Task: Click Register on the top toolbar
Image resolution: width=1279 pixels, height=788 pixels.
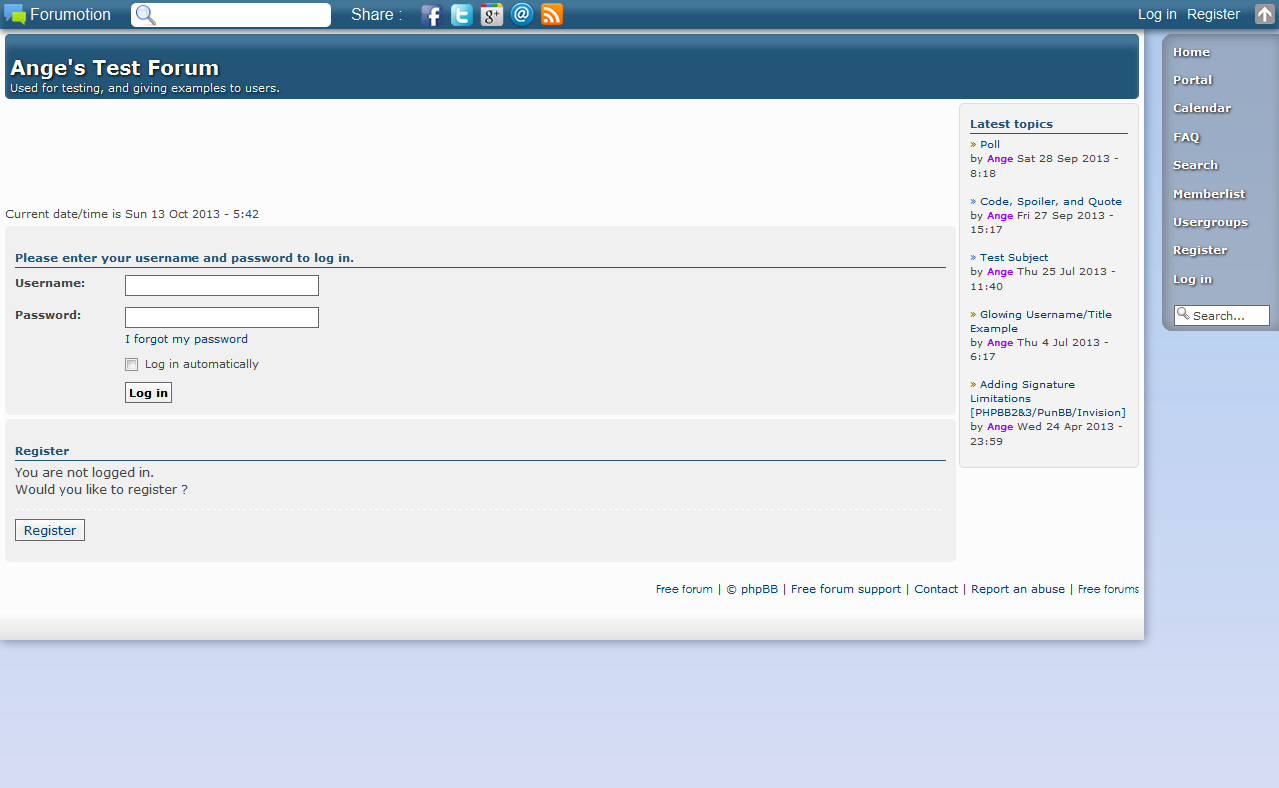Action: [1213, 14]
